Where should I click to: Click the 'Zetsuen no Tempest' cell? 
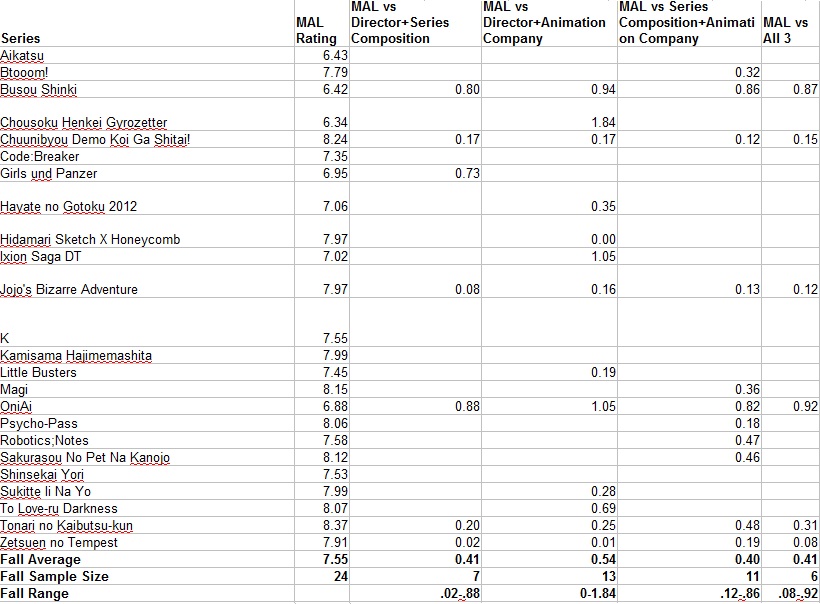pos(147,542)
